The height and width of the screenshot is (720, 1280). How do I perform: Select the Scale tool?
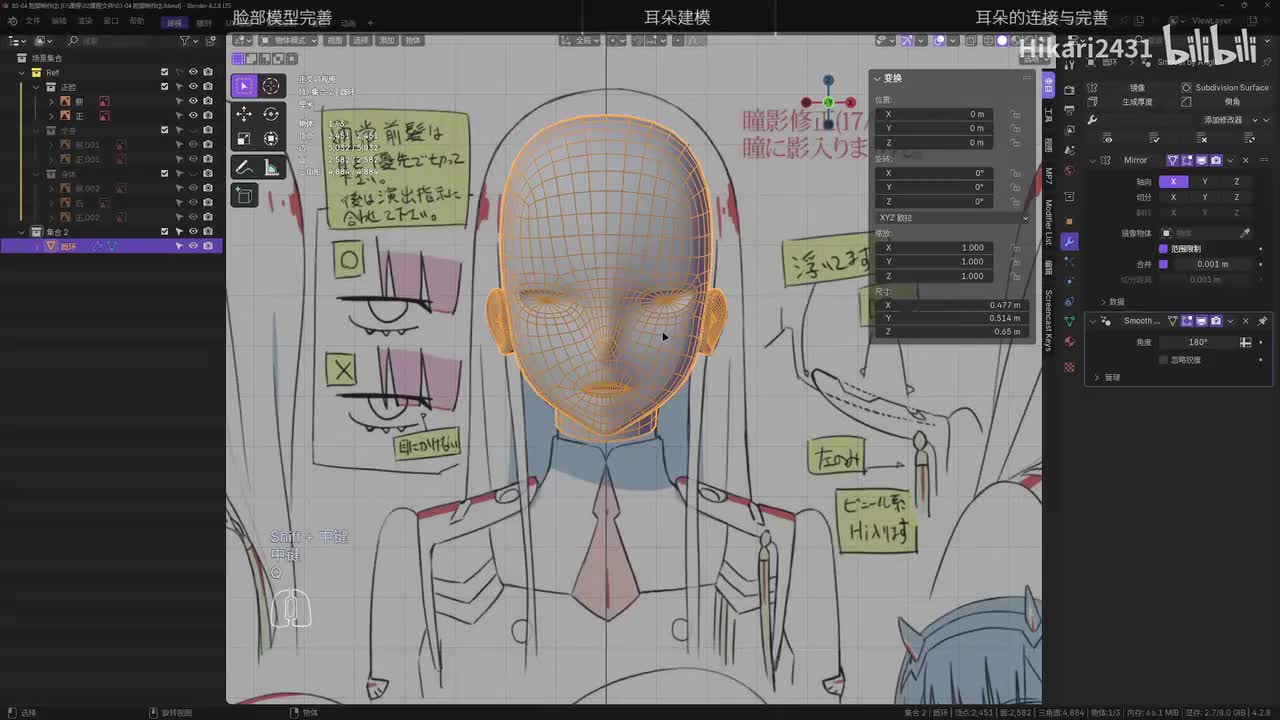point(244,139)
